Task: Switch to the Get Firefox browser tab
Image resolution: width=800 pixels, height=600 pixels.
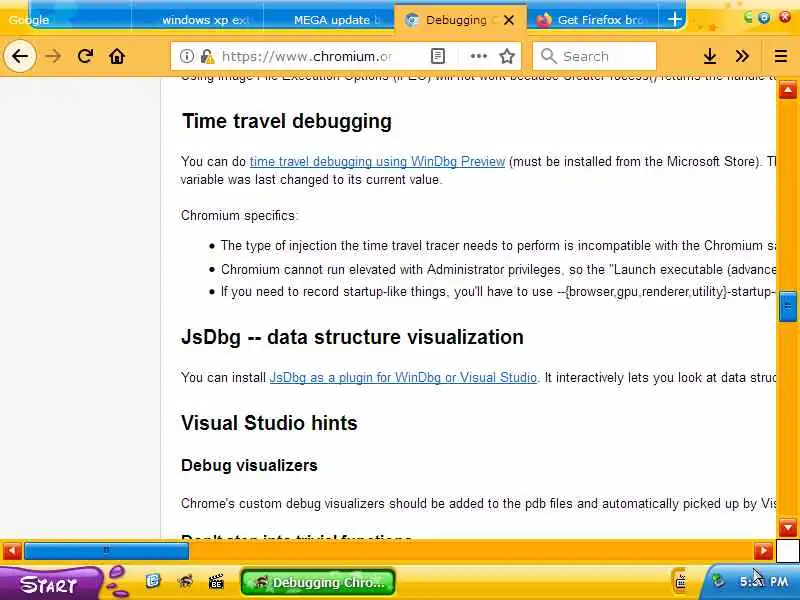Action: point(593,20)
